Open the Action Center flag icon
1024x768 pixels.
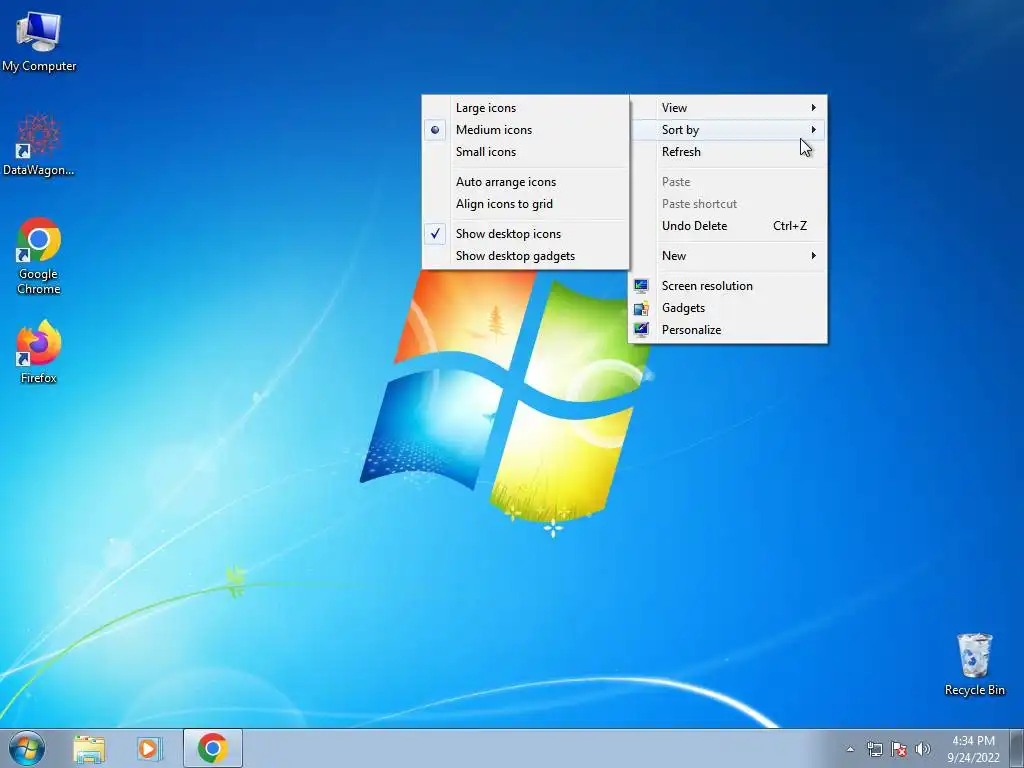tap(899, 749)
